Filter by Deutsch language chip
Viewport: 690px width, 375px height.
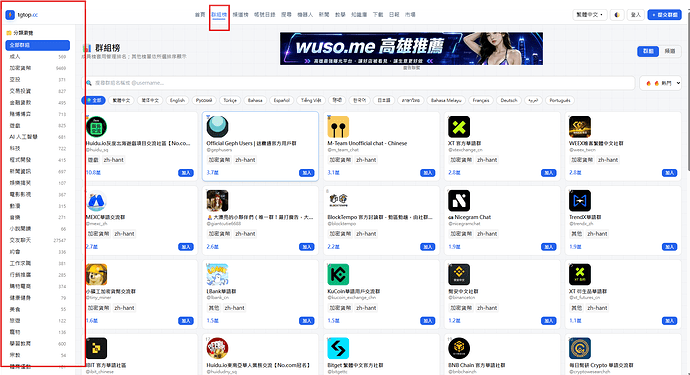pos(509,100)
